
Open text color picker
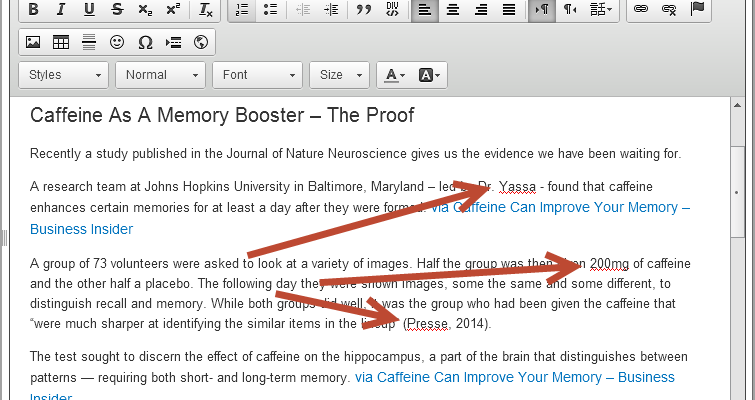coord(394,75)
